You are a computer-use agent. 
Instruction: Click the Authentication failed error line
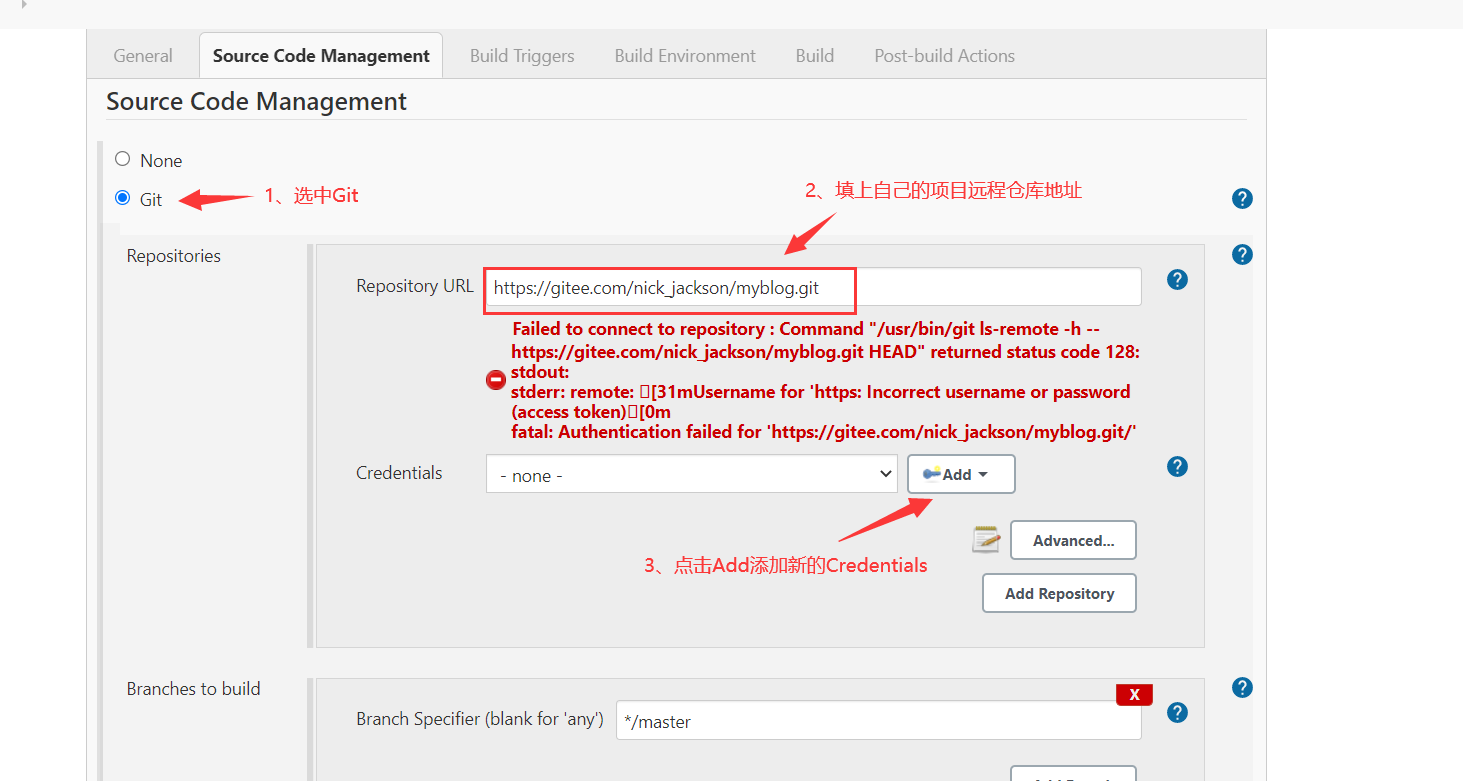coord(824,432)
